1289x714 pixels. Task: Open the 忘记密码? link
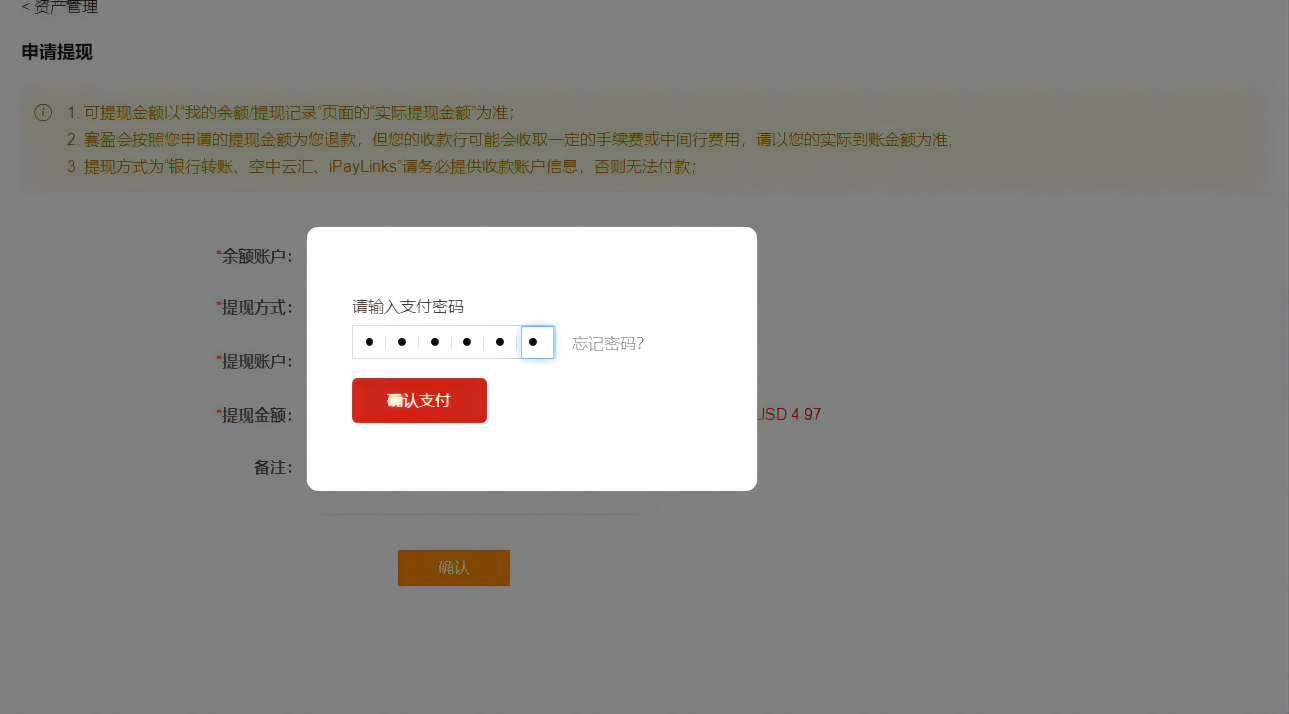608,343
